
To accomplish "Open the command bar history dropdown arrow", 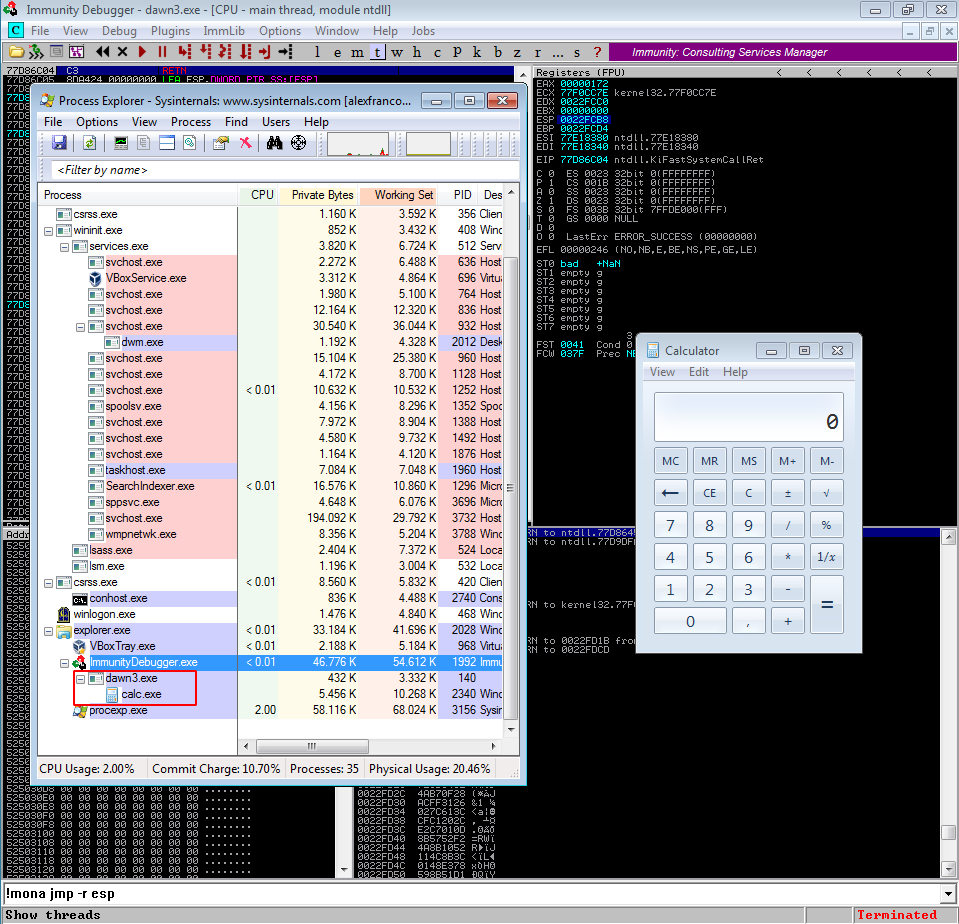I will pos(949,894).
